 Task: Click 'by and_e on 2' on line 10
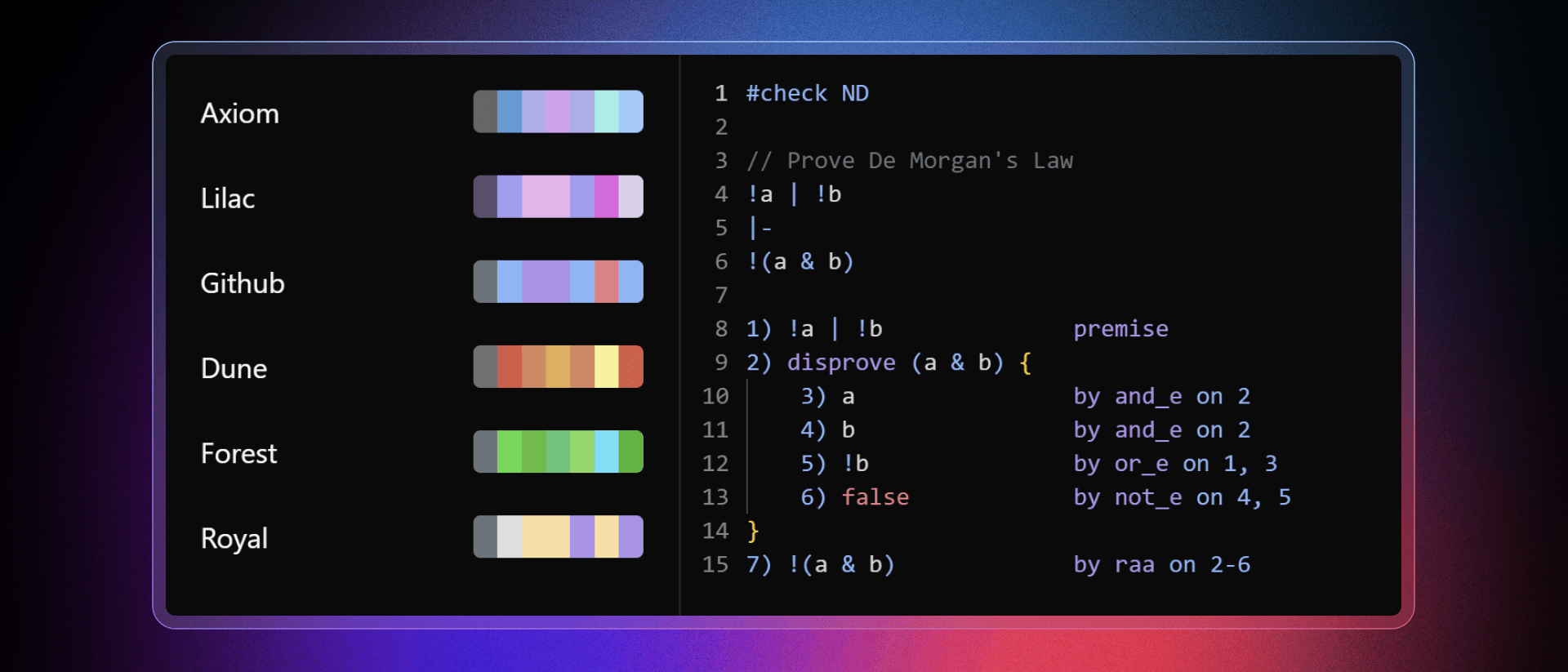tap(1162, 396)
